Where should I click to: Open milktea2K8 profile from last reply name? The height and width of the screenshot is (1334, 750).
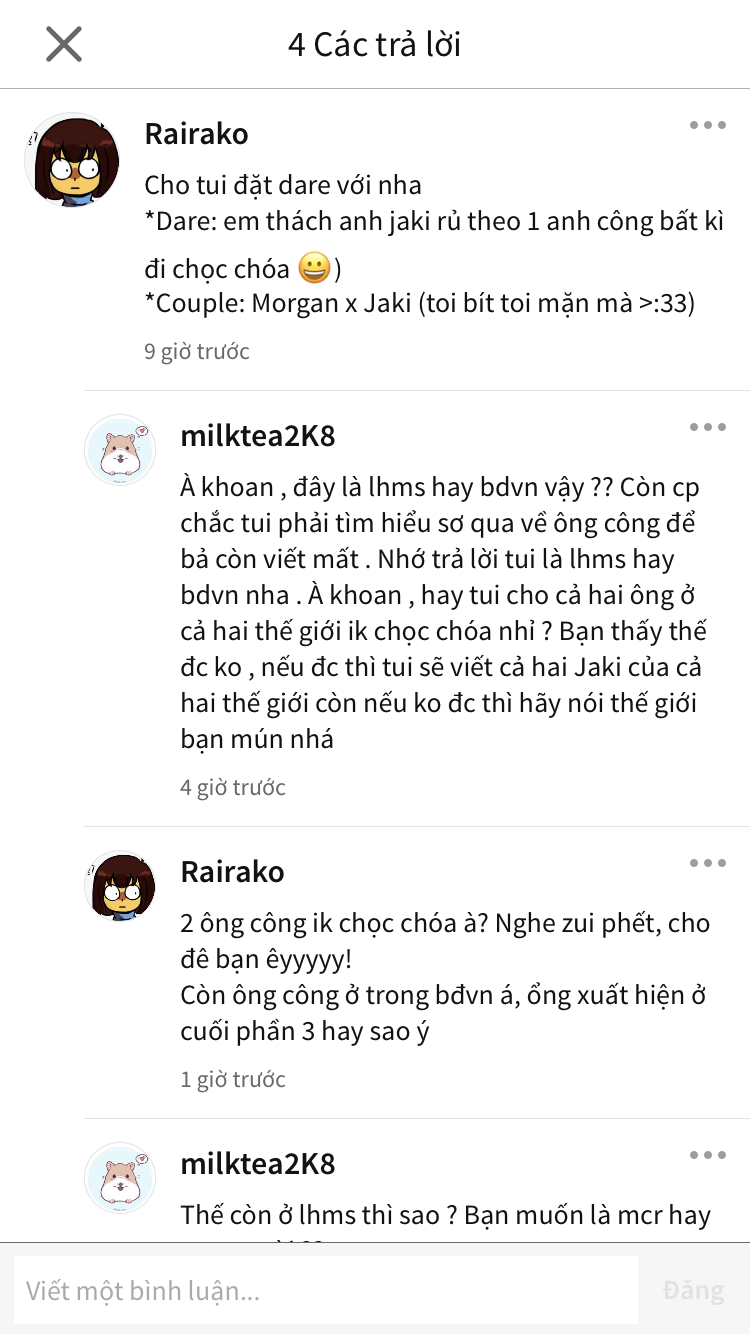tap(258, 1164)
